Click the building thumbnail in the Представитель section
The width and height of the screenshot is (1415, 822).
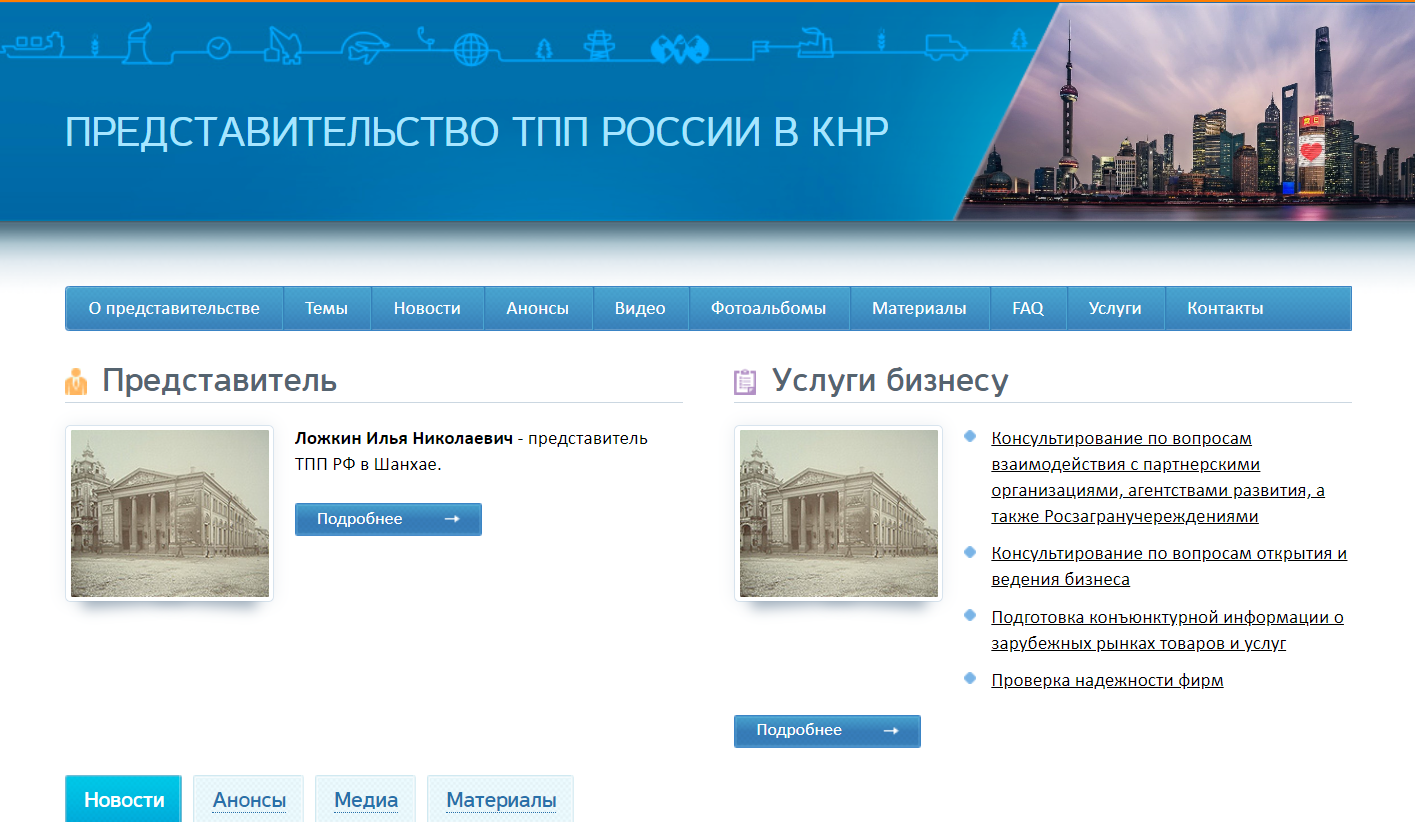click(169, 513)
